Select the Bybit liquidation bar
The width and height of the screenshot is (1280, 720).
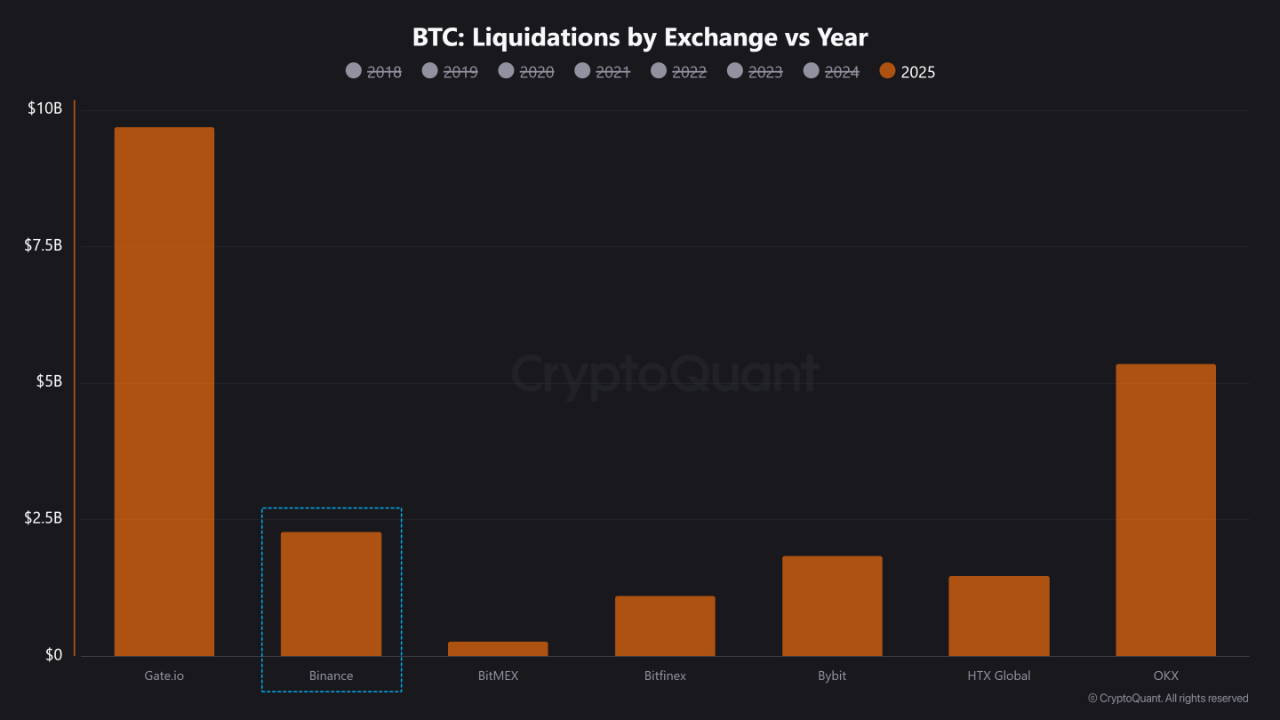[x=832, y=606]
